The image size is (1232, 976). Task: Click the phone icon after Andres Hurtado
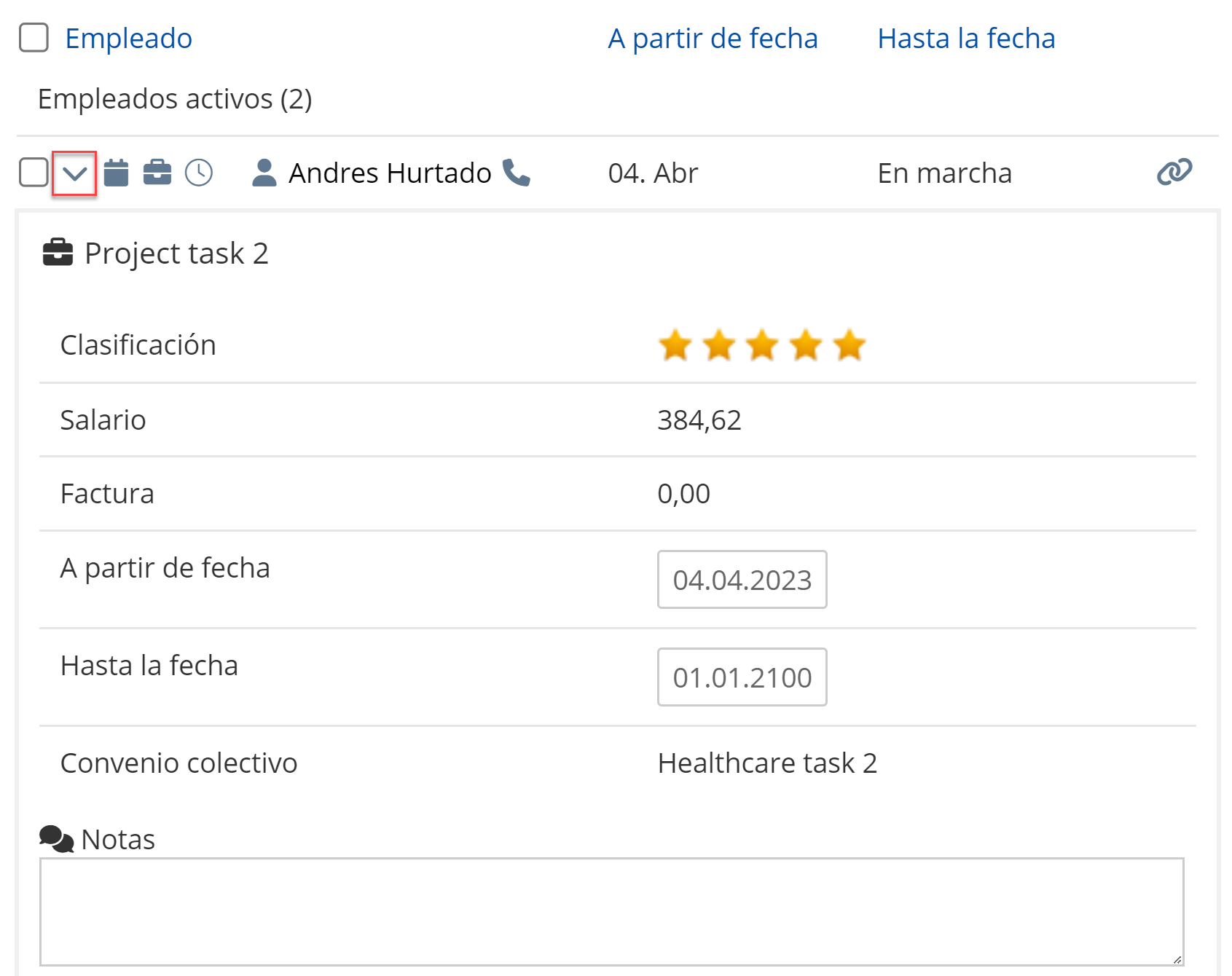[517, 173]
